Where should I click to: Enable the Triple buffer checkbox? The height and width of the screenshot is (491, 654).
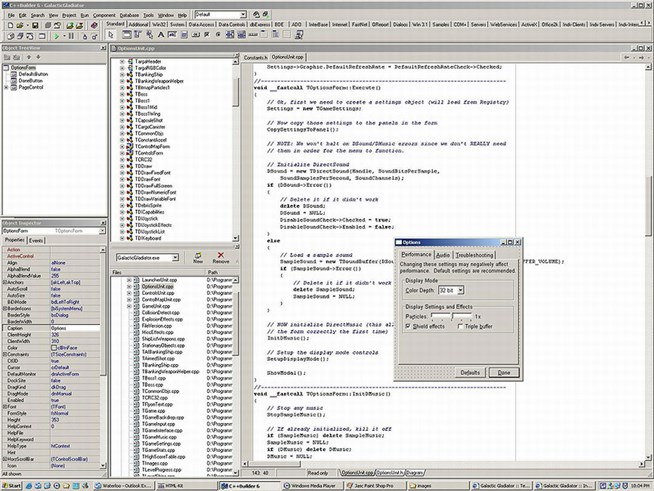pos(461,326)
